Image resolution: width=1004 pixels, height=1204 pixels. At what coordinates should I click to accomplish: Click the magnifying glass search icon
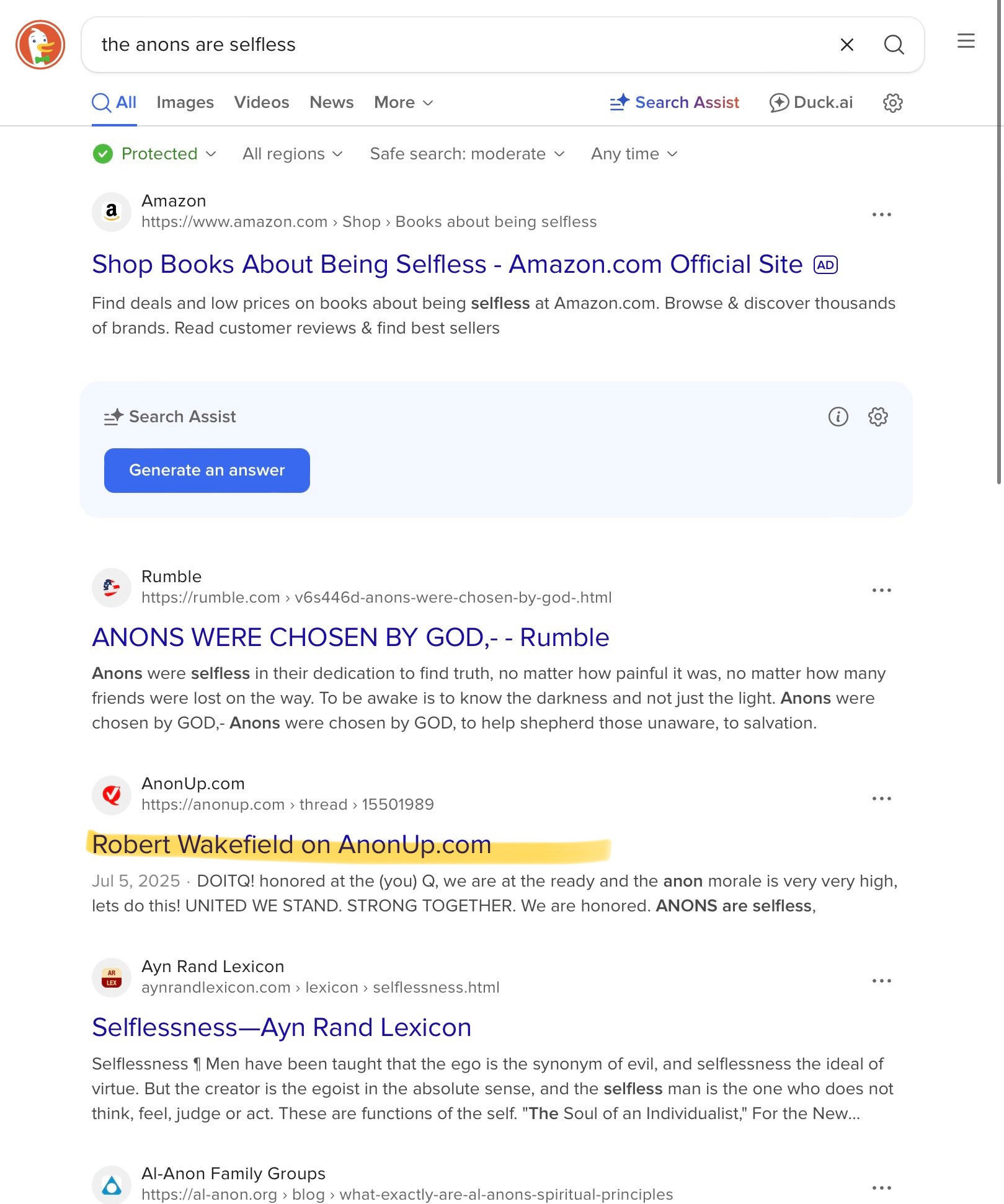(x=894, y=45)
